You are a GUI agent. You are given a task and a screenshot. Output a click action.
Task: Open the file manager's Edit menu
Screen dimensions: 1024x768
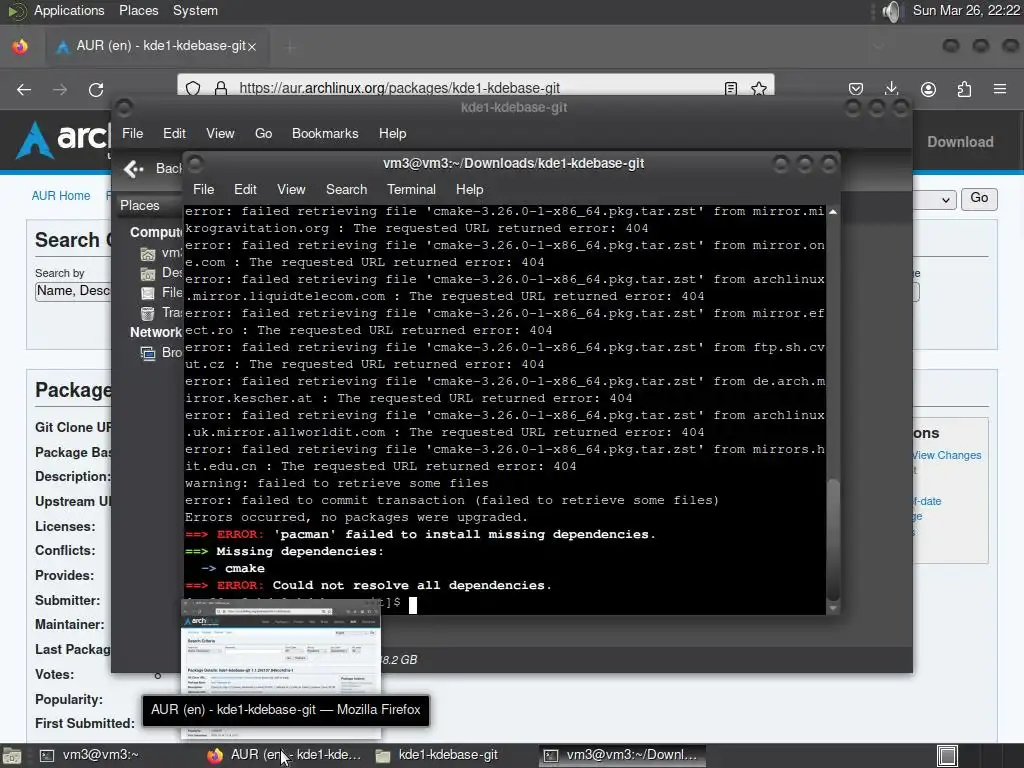tap(174, 133)
